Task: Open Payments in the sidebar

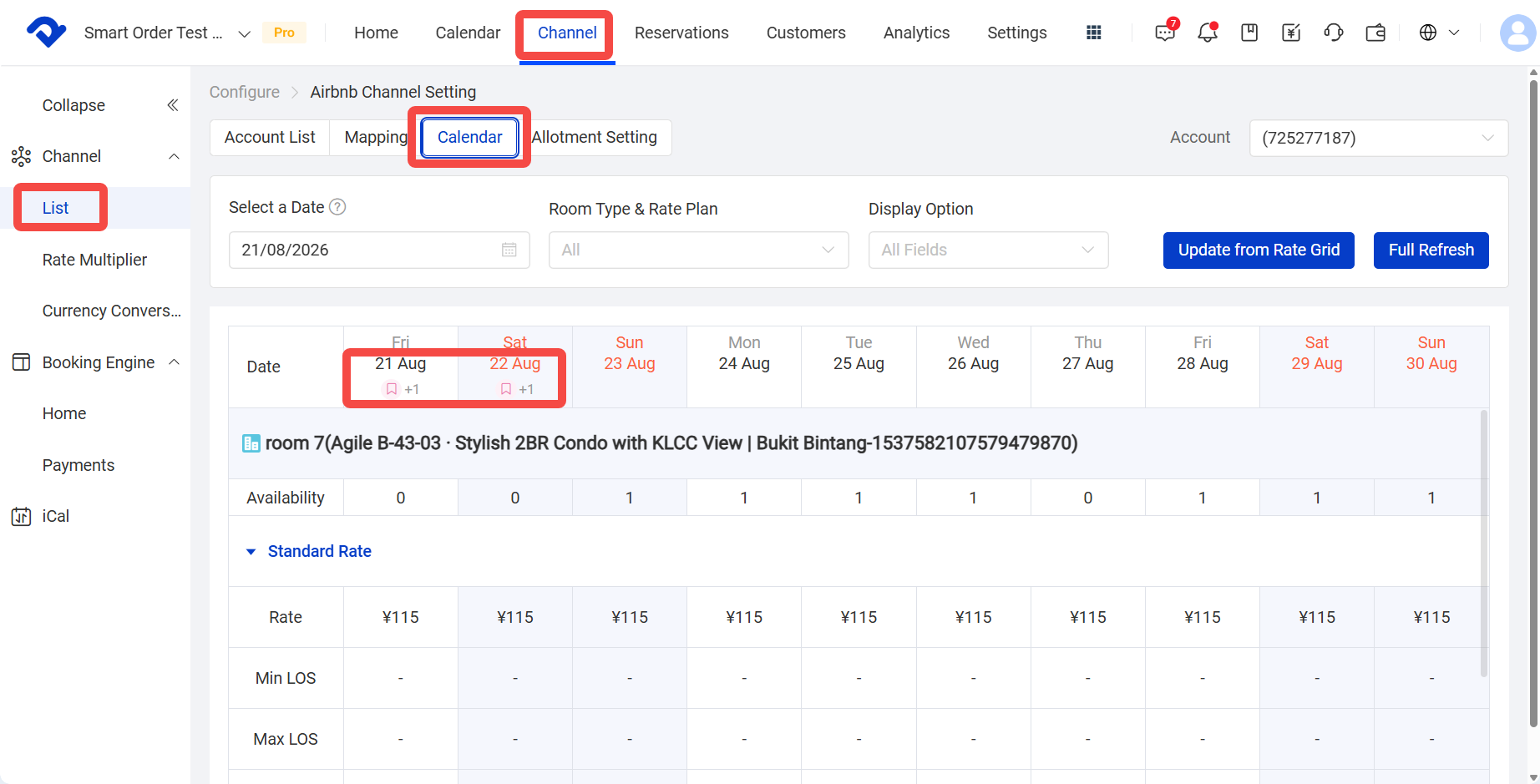Action: point(79,465)
